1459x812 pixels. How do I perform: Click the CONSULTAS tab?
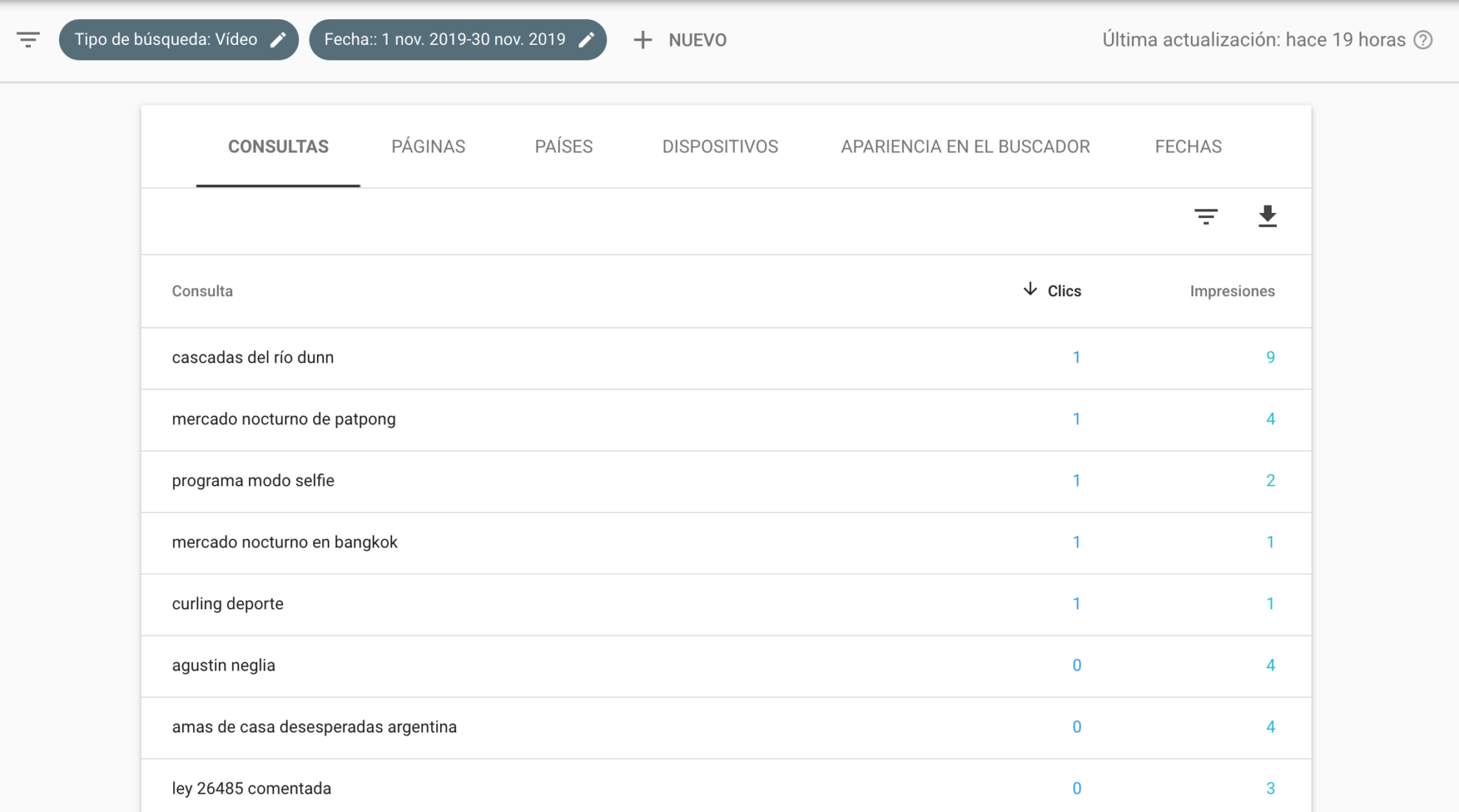(278, 147)
